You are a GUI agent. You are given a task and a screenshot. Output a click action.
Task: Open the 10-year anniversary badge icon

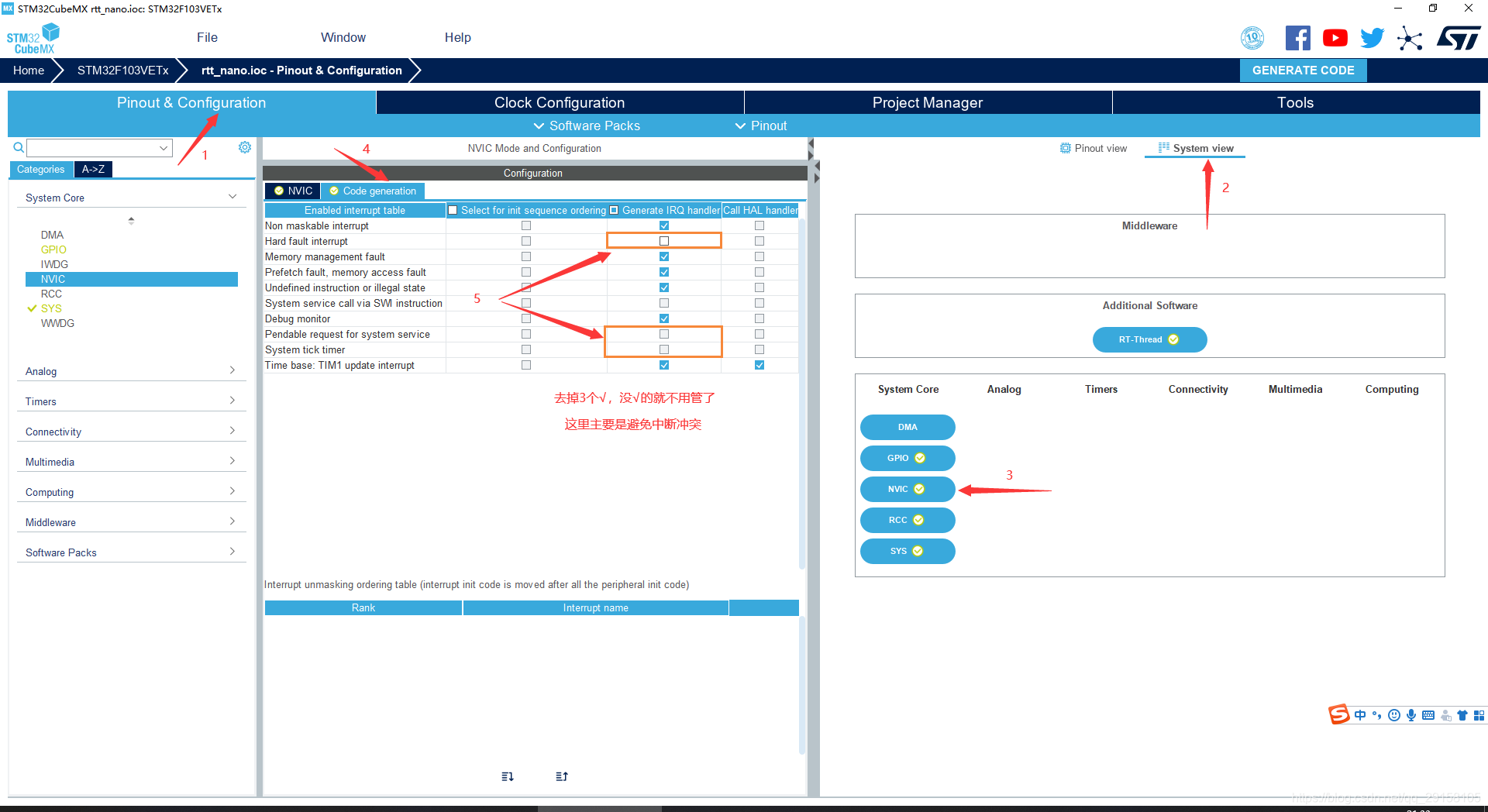coord(1252,38)
